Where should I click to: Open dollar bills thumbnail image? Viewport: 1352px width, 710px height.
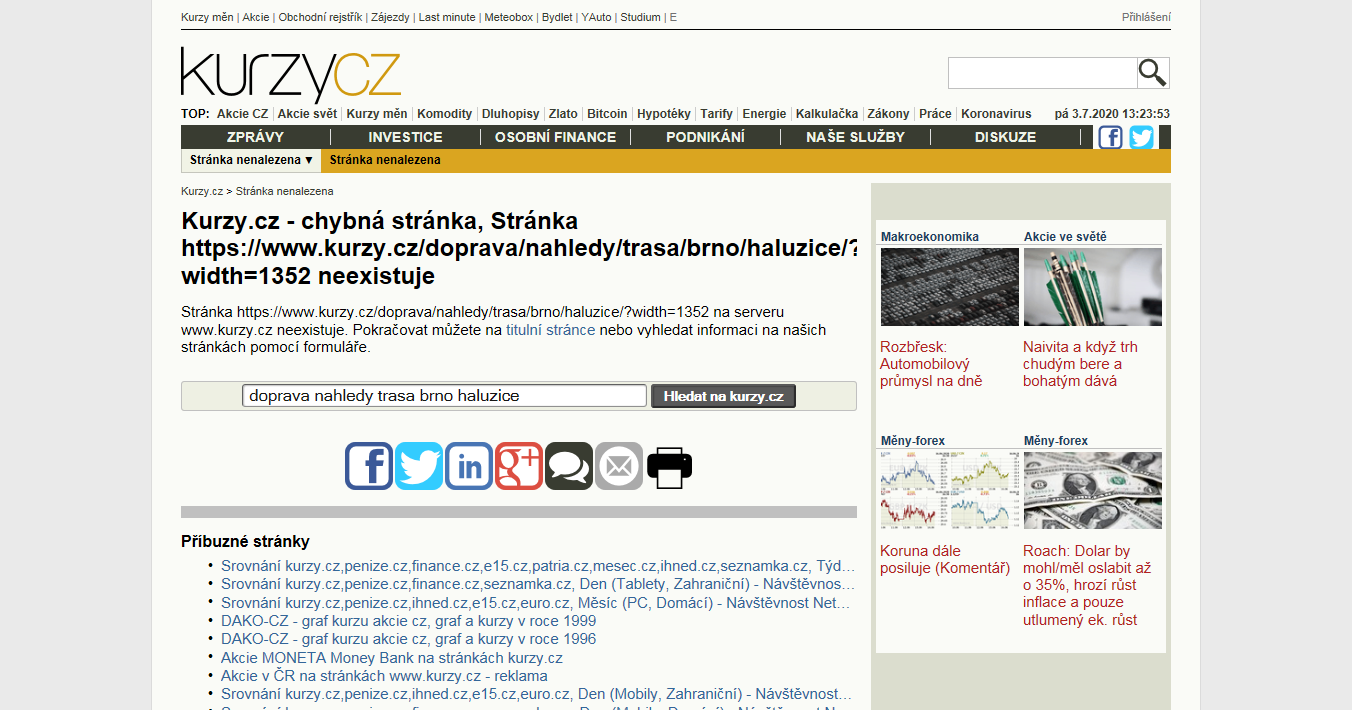click(x=1093, y=490)
